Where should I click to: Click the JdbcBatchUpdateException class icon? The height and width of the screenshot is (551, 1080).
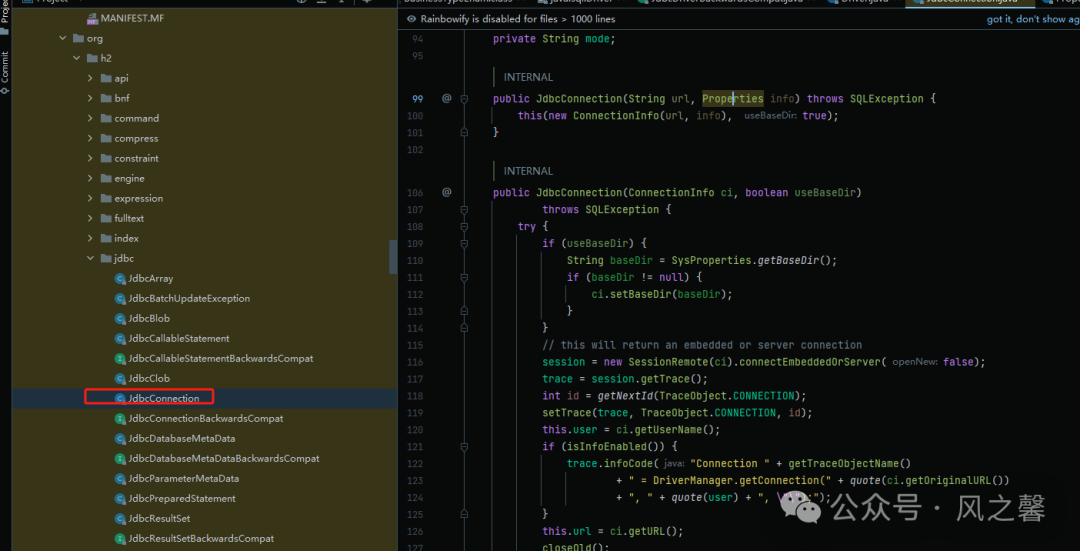pos(120,299)
